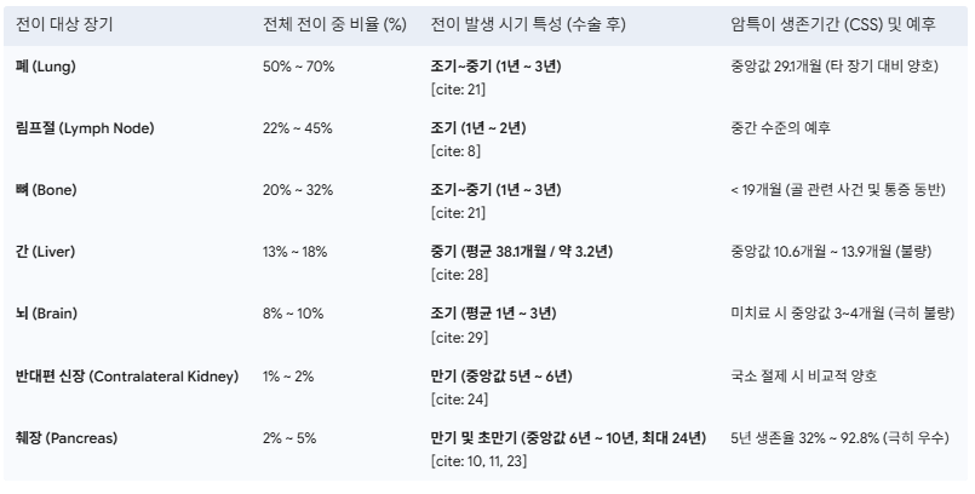Open the [cite: 10, 11, 23] citation
975x494 pixels.
pyautogui.click(x=479, y=461)
